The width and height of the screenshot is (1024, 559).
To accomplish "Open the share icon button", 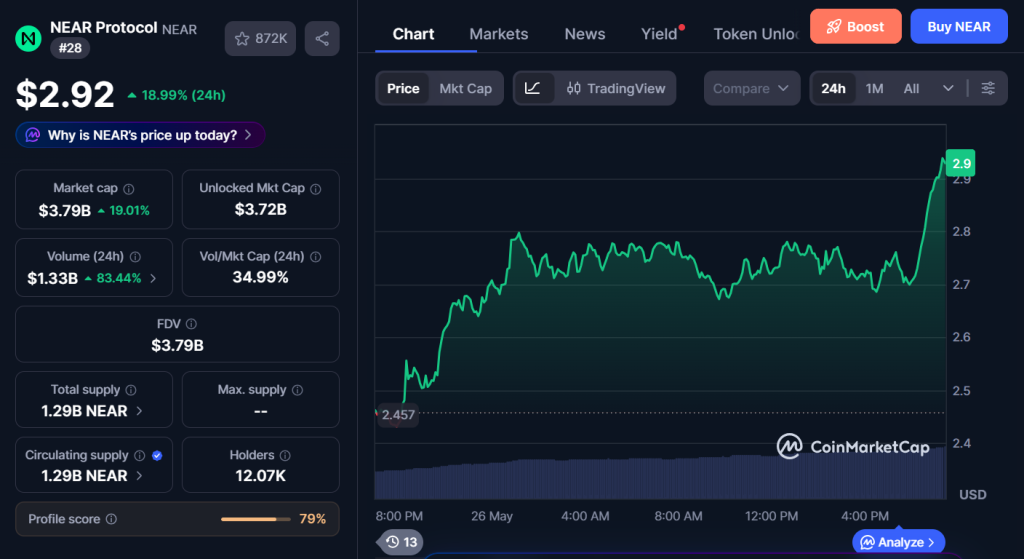I will tap(322, 39).
